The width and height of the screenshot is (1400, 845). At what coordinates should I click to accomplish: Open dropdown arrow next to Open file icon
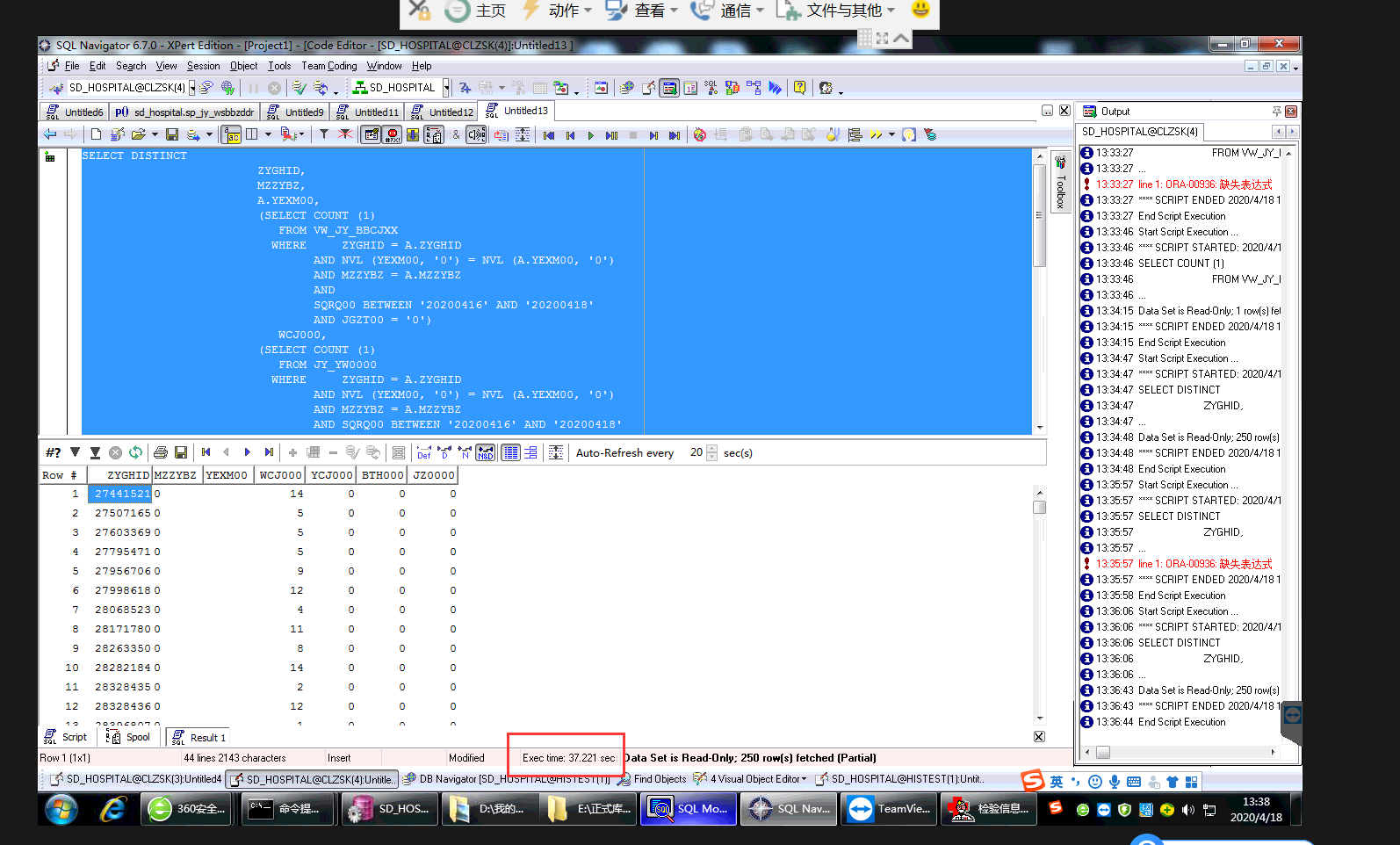pyautogui.click(x=155, y=134)
